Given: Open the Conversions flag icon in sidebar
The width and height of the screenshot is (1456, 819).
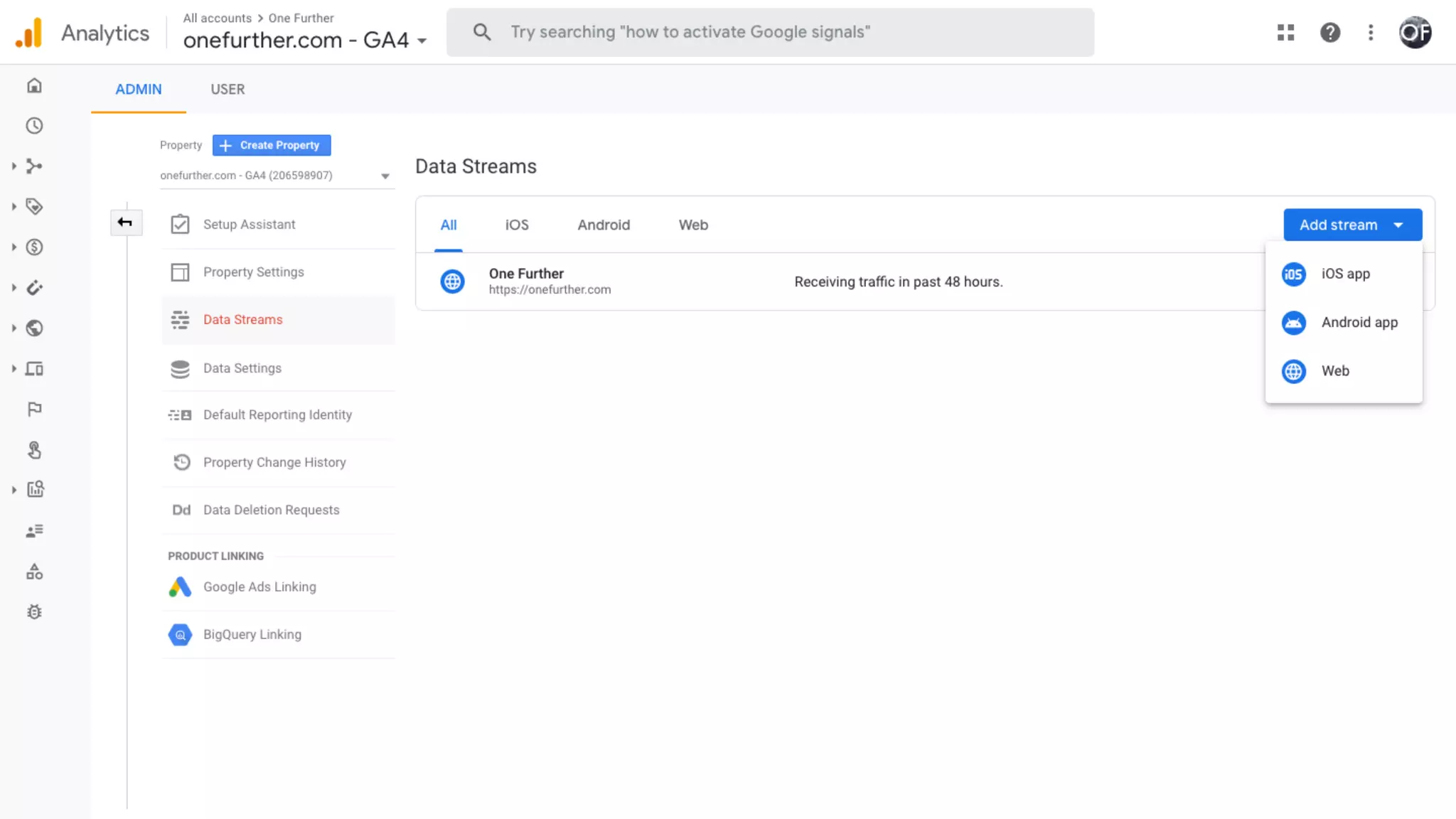Looking at the screenshot, I should (34, 409).
